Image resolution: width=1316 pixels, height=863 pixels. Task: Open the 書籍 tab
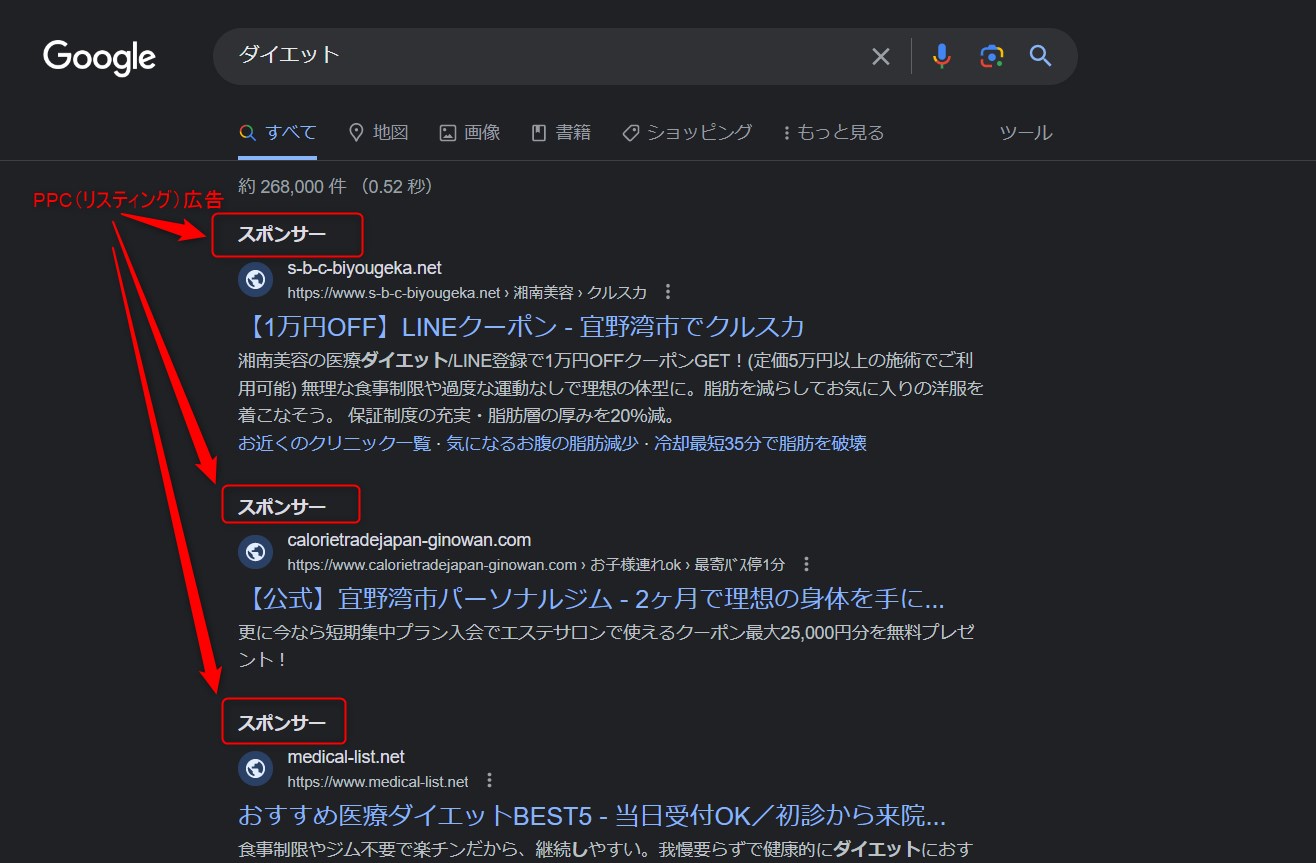coord(561,133)
